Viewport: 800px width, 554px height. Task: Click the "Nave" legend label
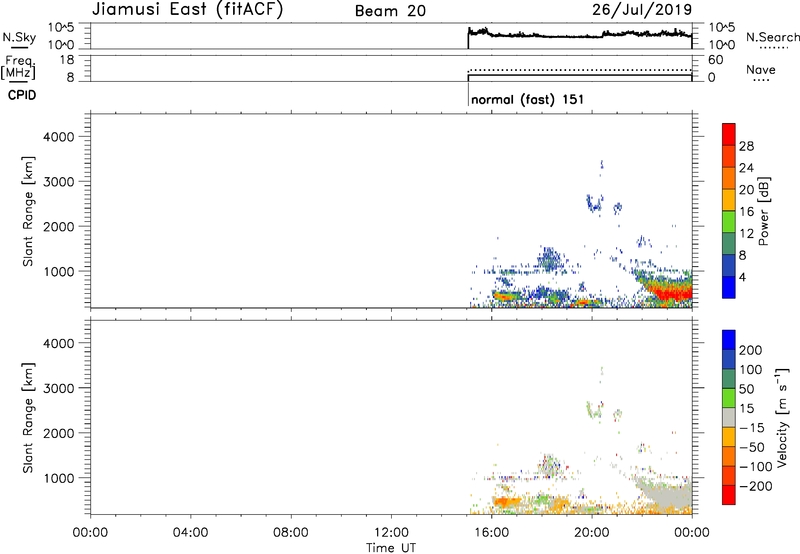coord(760,70)
